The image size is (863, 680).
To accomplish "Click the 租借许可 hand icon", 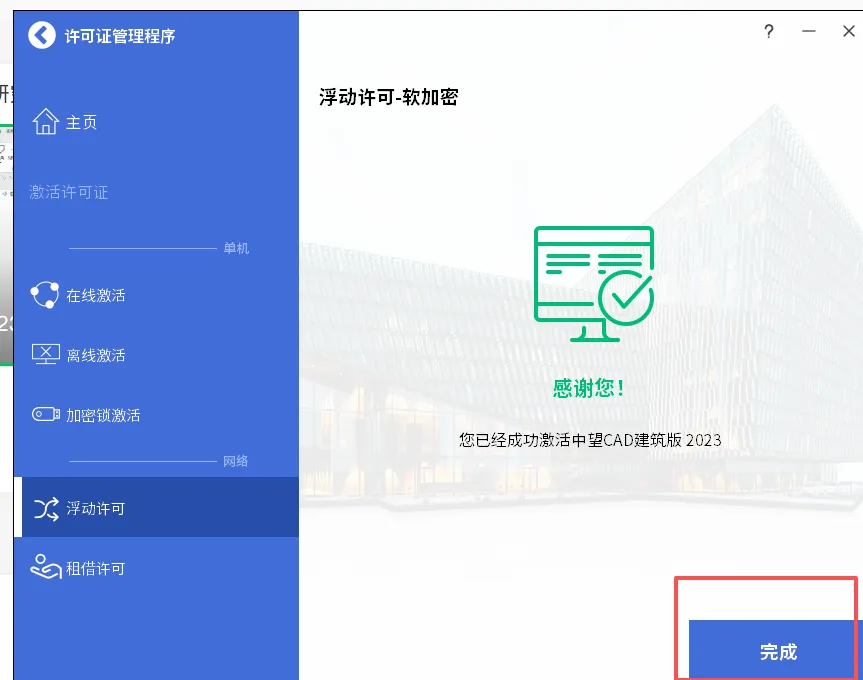I will coord(46,567).
